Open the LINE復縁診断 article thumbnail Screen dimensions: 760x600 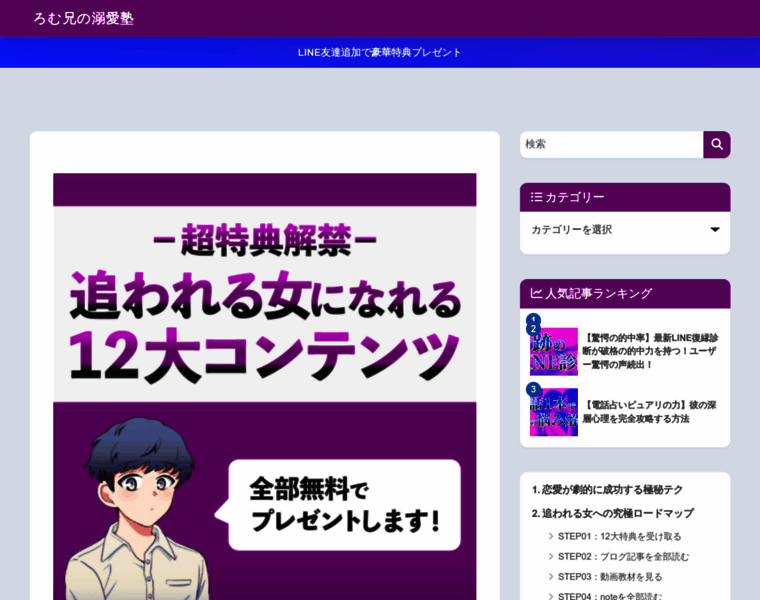tap(554, 351)
